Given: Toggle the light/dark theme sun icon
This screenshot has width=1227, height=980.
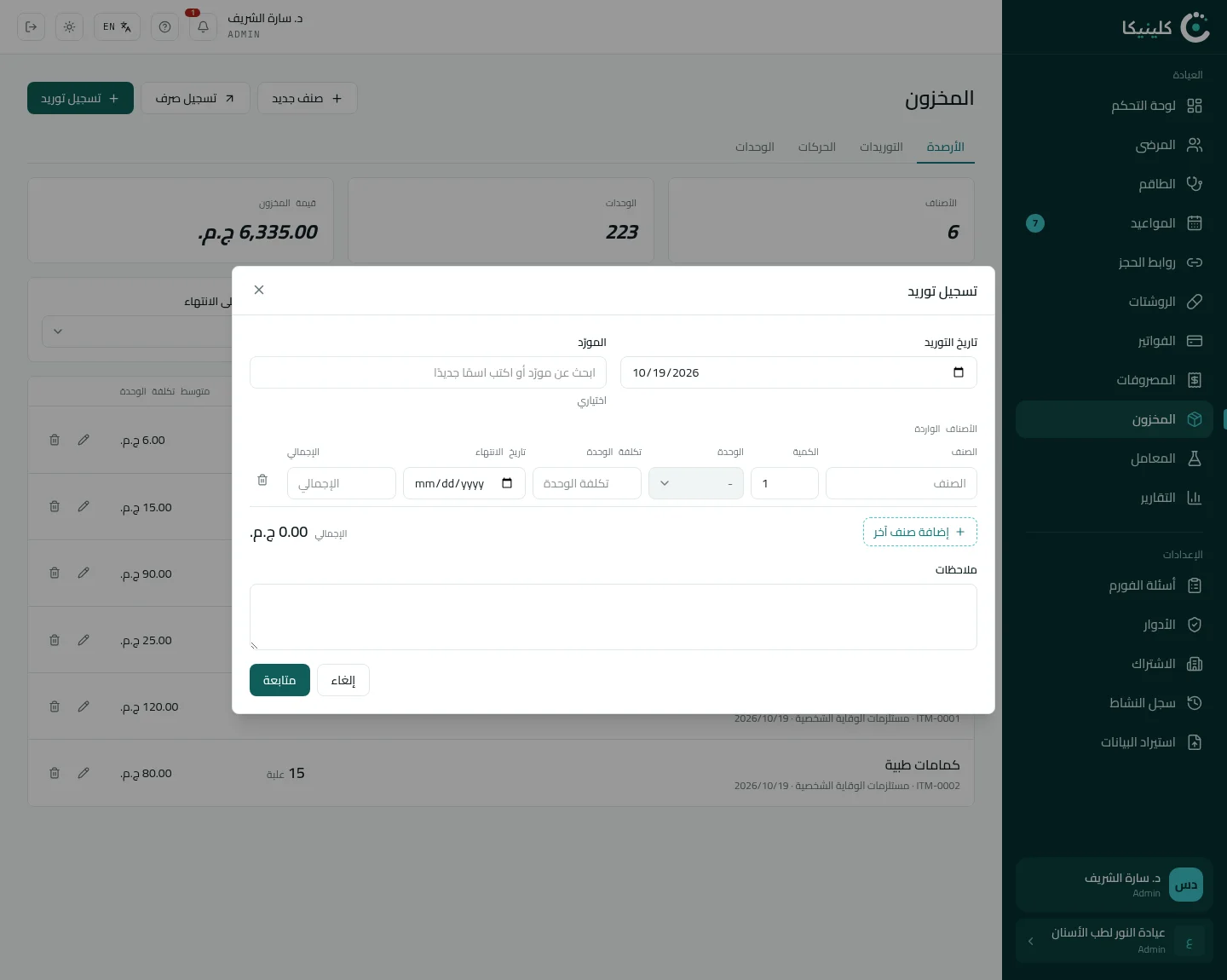Looking at the screenshot, I should 69,27.
